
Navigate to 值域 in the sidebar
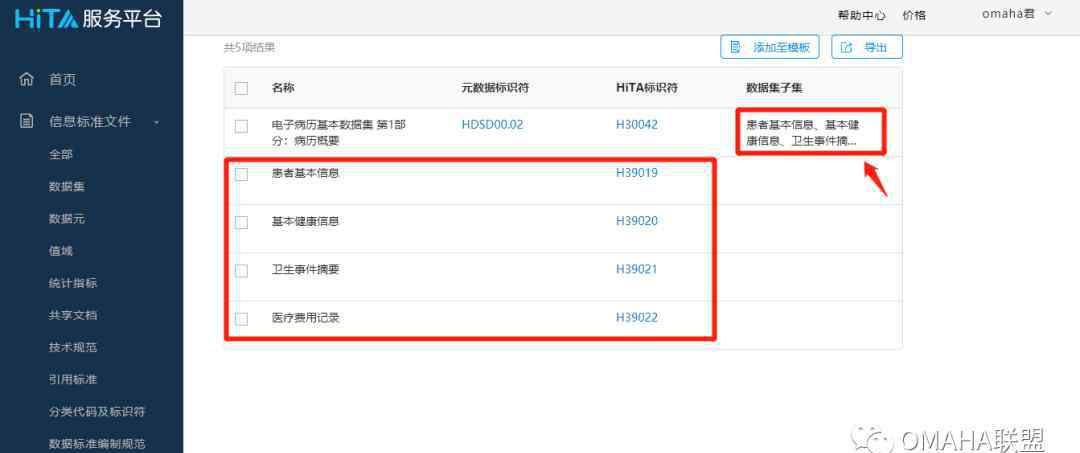click(x=61, y=251)
